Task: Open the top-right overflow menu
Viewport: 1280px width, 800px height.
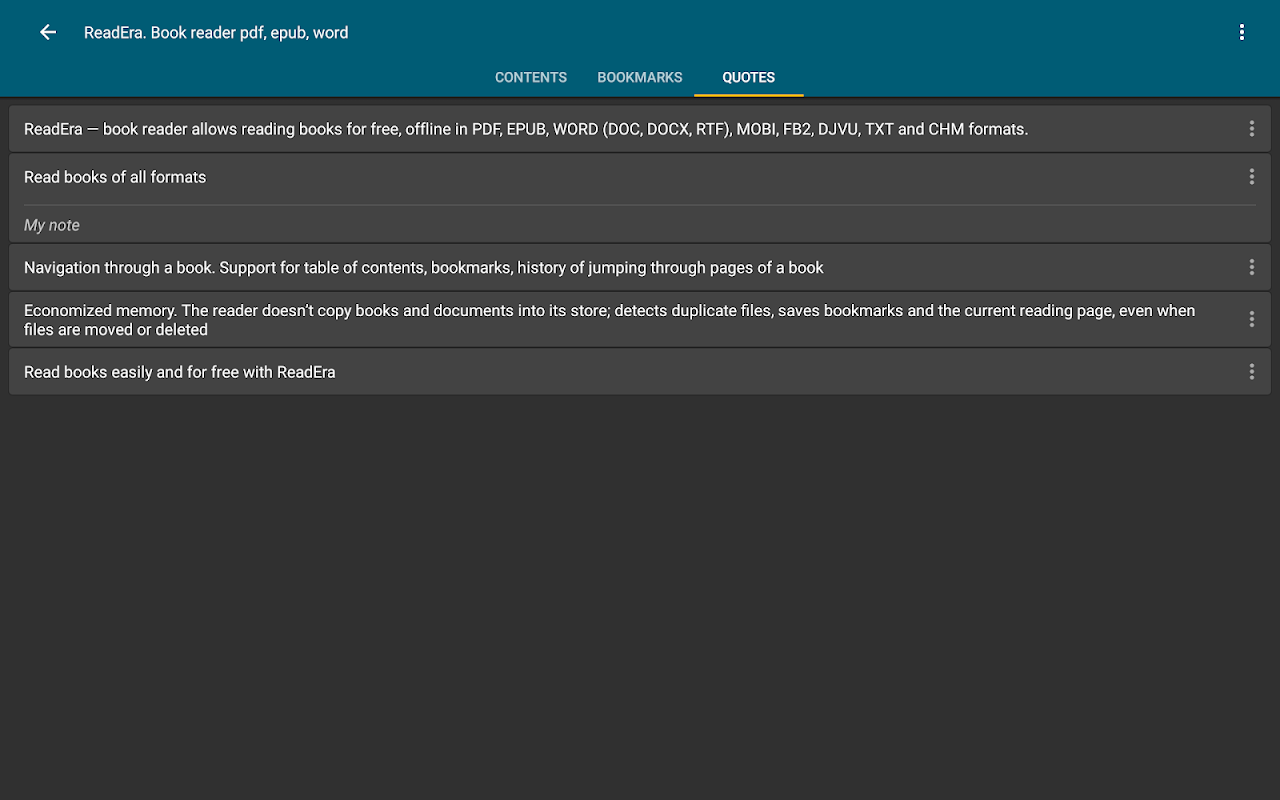Action: coord(1241,32)
